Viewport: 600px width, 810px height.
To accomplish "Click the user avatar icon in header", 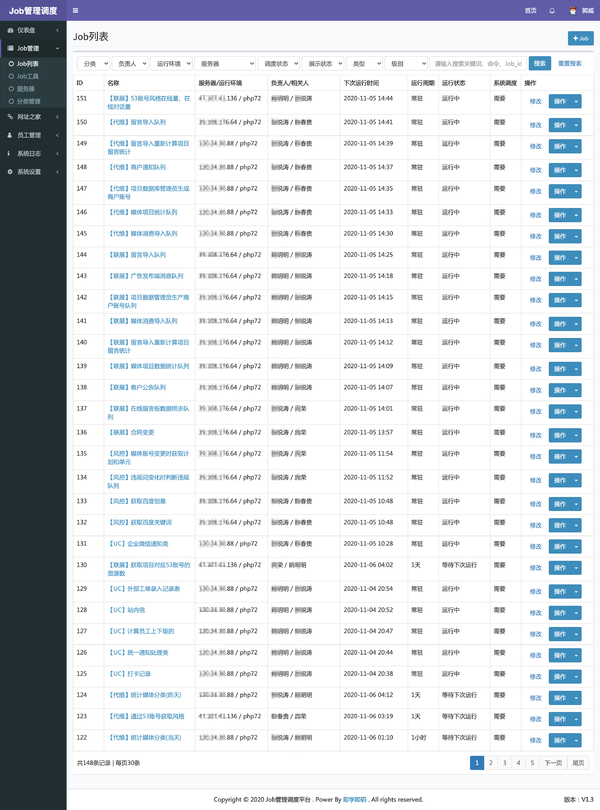I will (x=573, y=10).
